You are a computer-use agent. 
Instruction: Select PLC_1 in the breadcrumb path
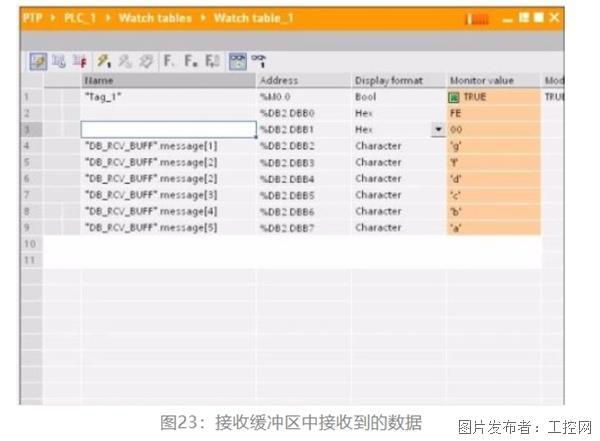(81, 18)
